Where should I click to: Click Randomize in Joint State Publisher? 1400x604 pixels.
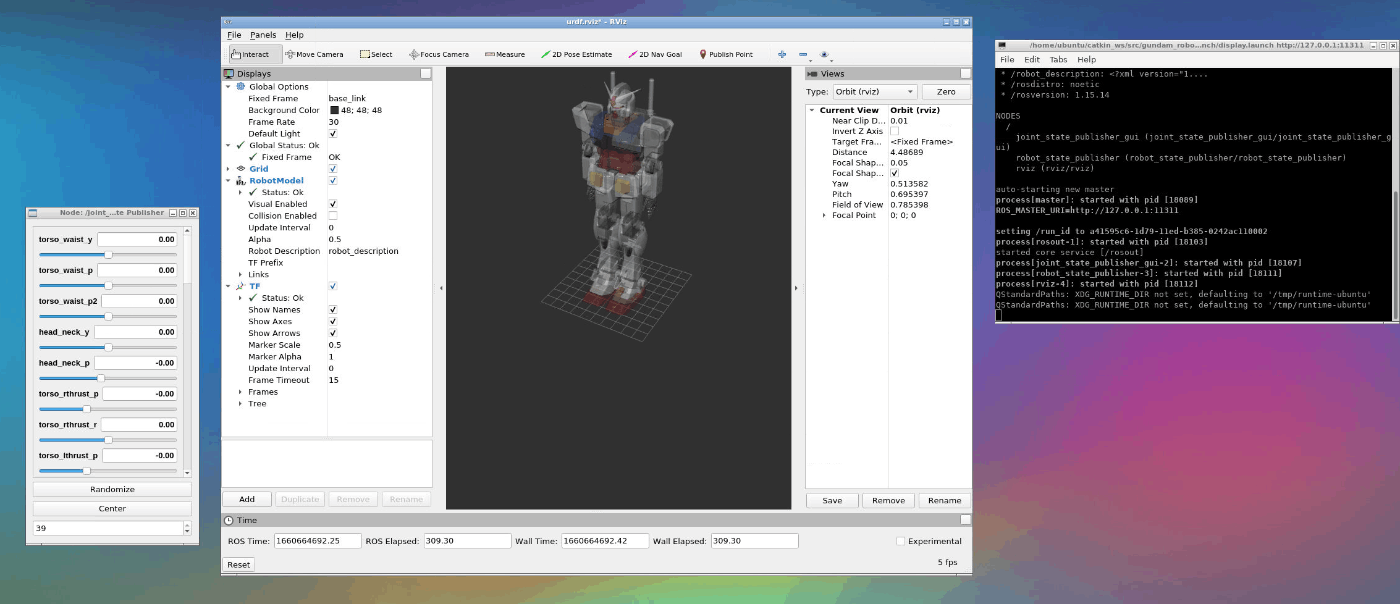tap(112, 489)
